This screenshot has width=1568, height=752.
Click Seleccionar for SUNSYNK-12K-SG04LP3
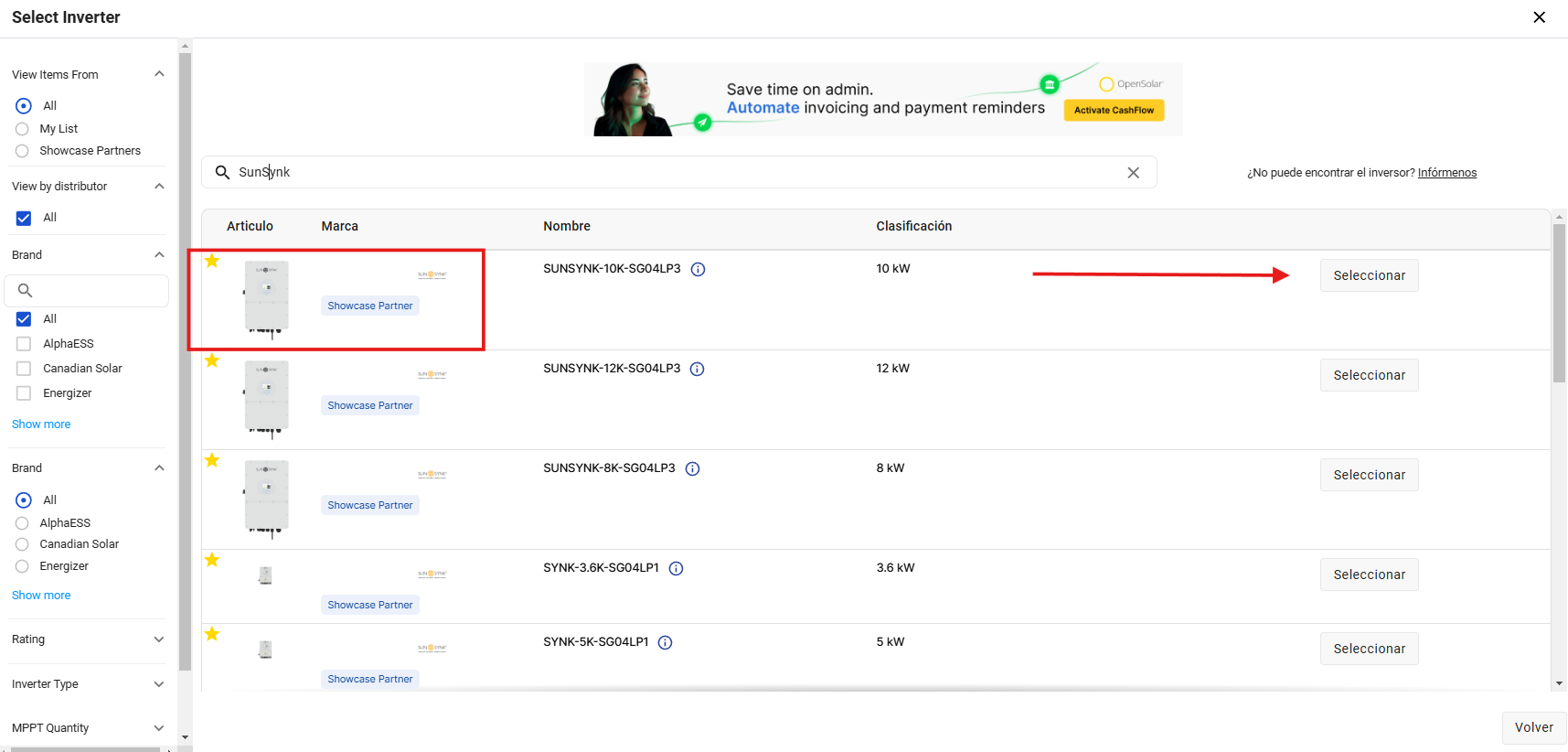(1369, 375)
